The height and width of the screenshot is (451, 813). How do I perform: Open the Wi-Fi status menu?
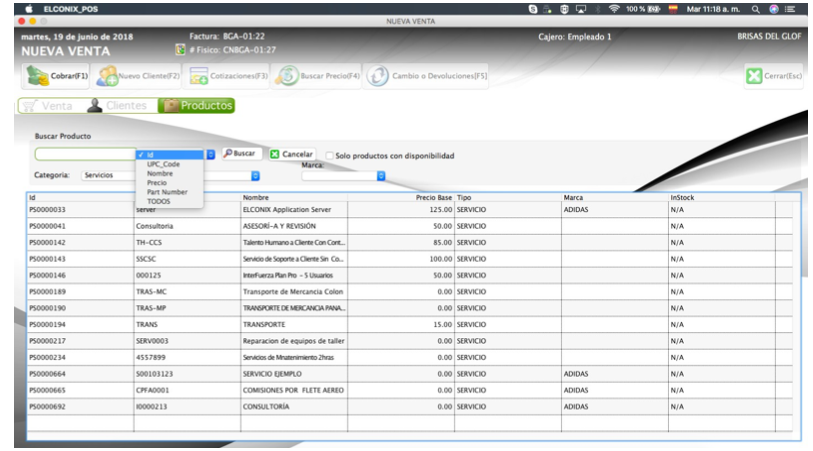(614, 9)
